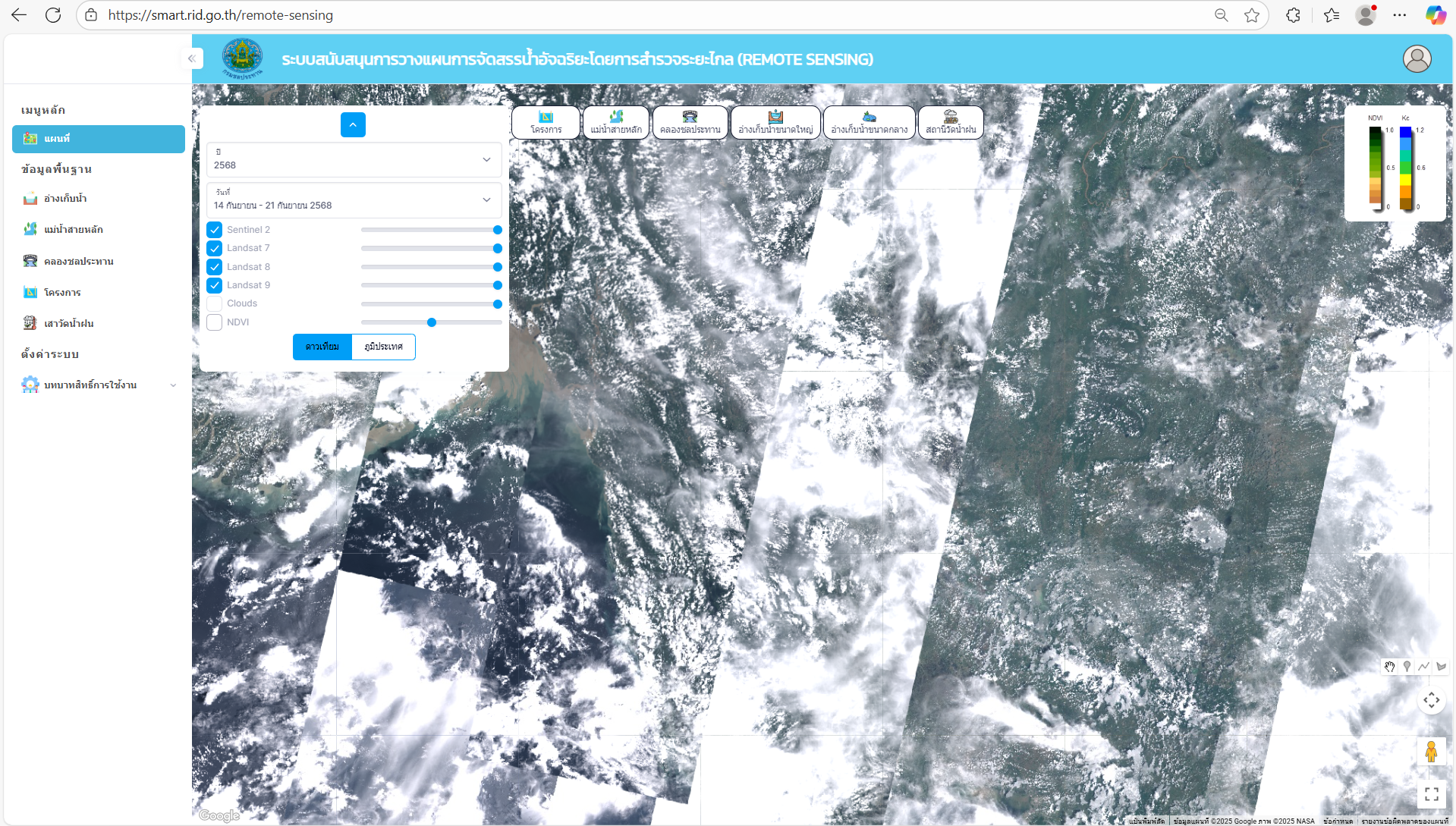Select the marker drawing tool

point(1407,667)
